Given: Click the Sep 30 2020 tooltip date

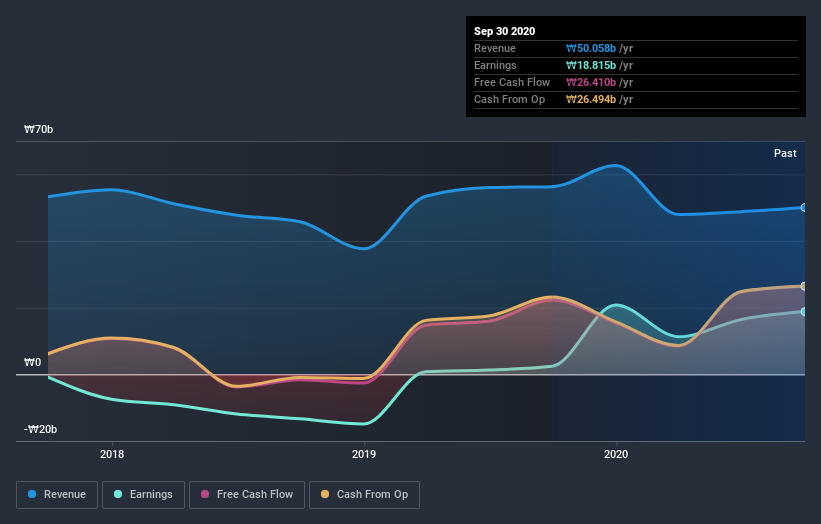Looking at the screenshot, I should (x=504, y=31).
